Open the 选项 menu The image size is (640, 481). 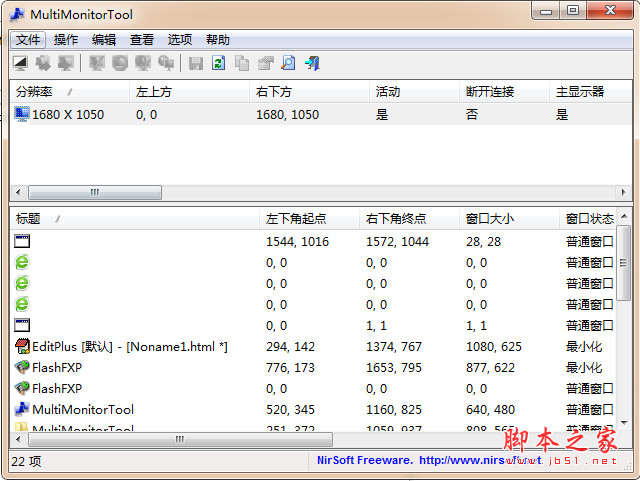180,40
